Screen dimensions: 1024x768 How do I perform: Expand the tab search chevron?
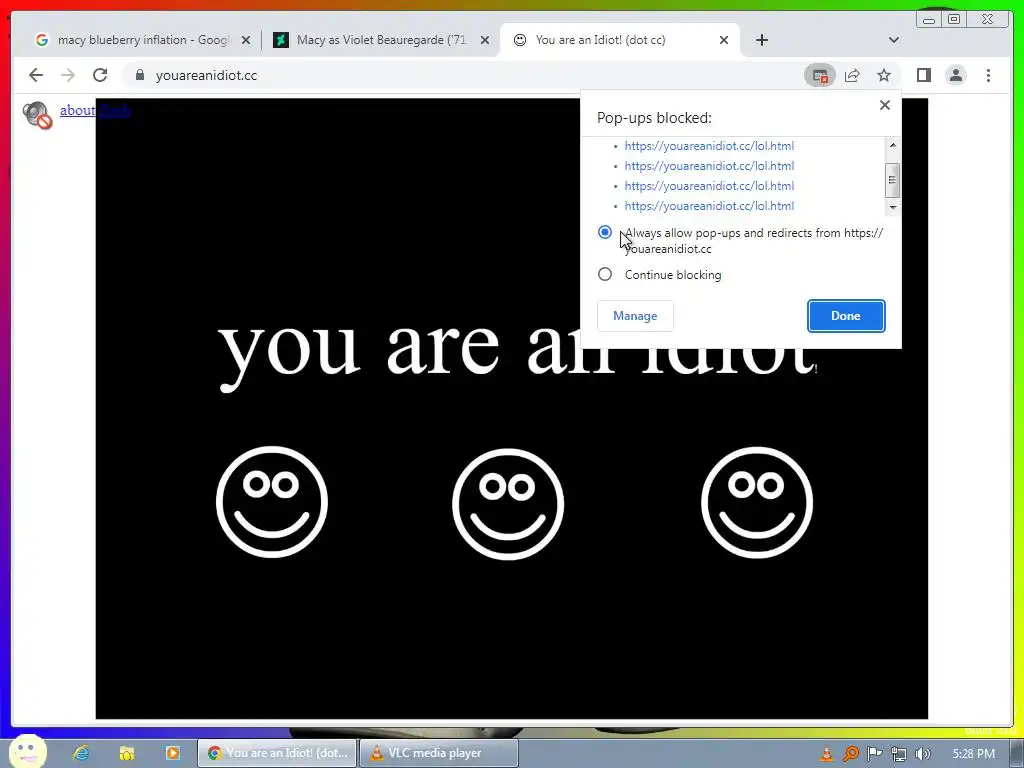click(893, 40)
